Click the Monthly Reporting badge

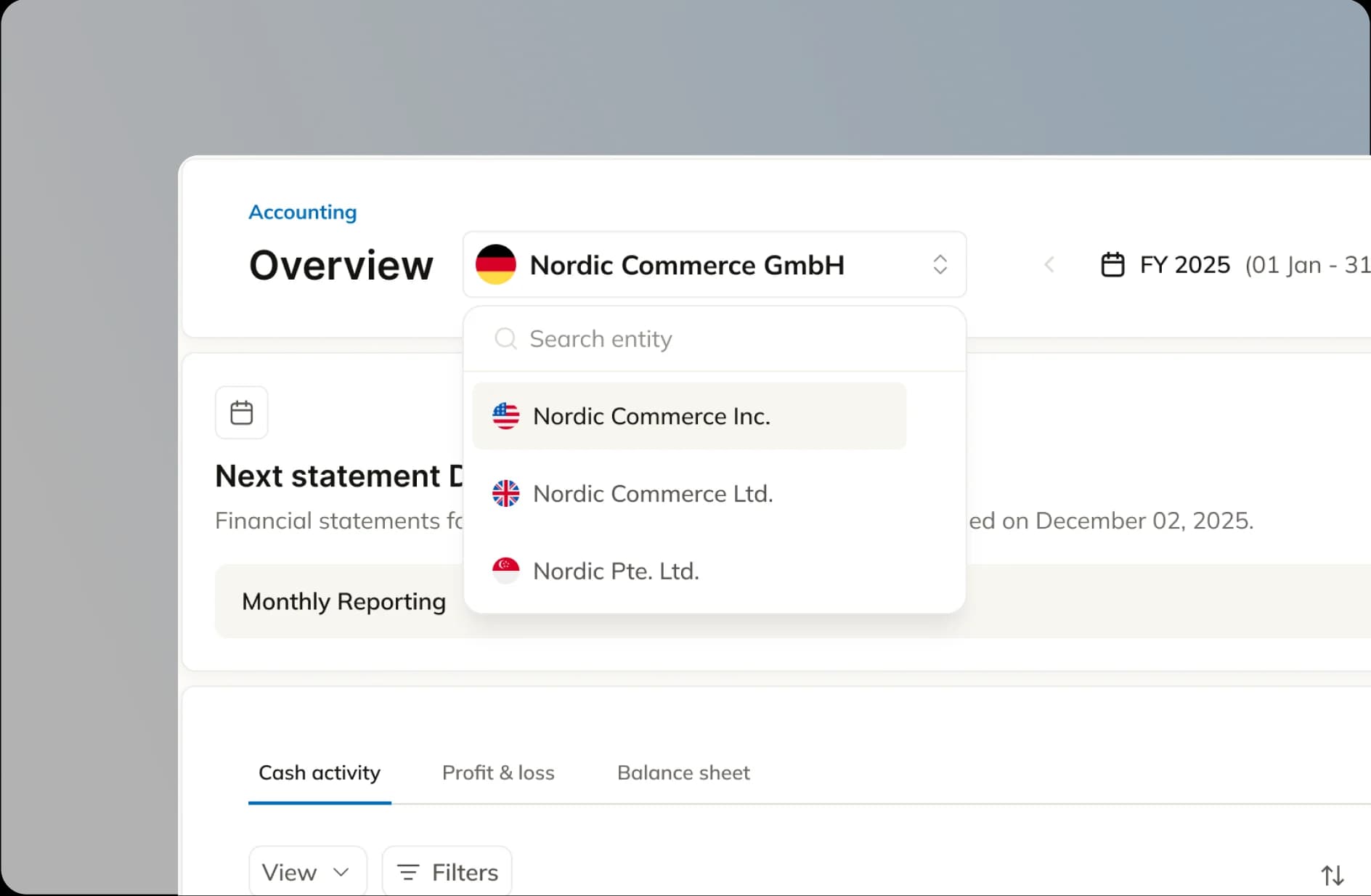pyautogui.click(x=344, y=601)
